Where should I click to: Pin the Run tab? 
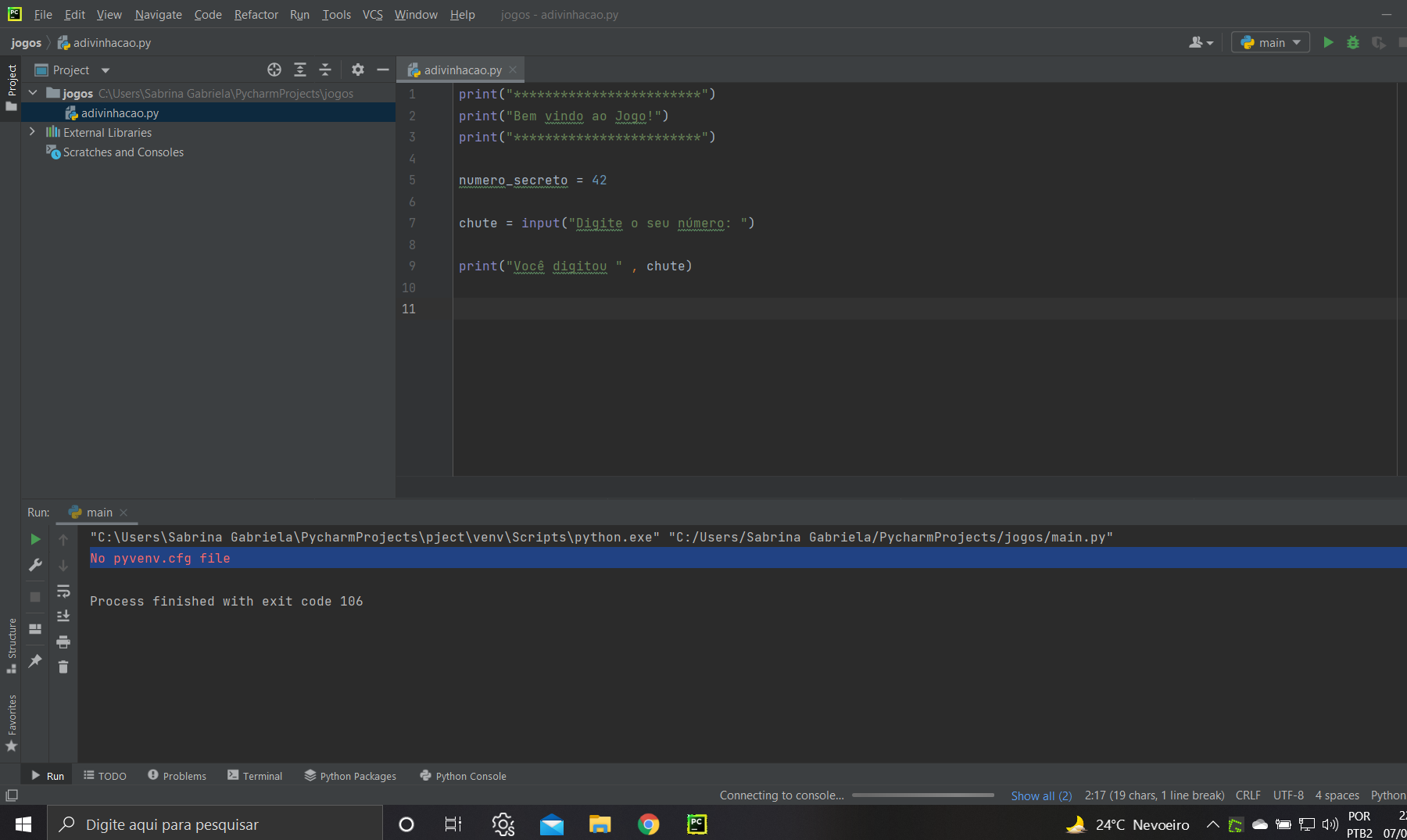point(35,661)
